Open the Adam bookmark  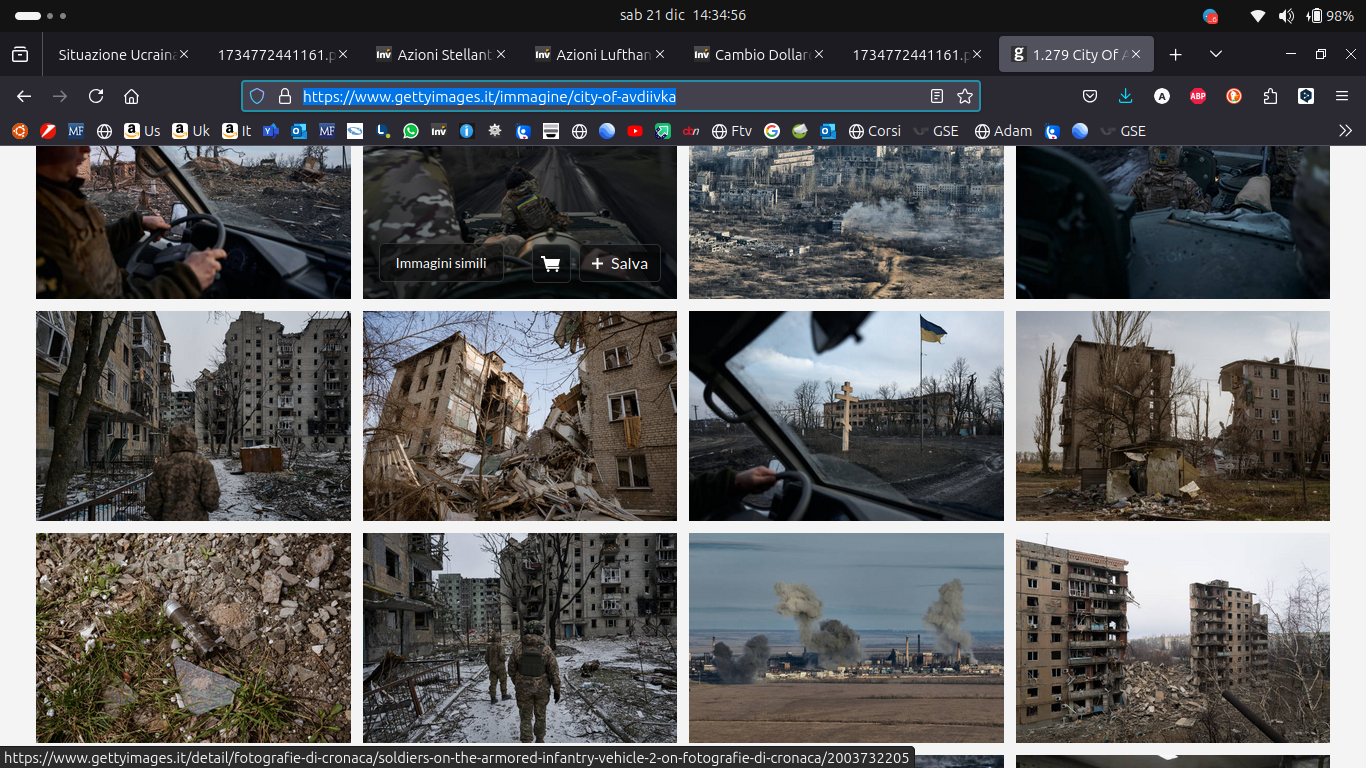click(1003, 131)
